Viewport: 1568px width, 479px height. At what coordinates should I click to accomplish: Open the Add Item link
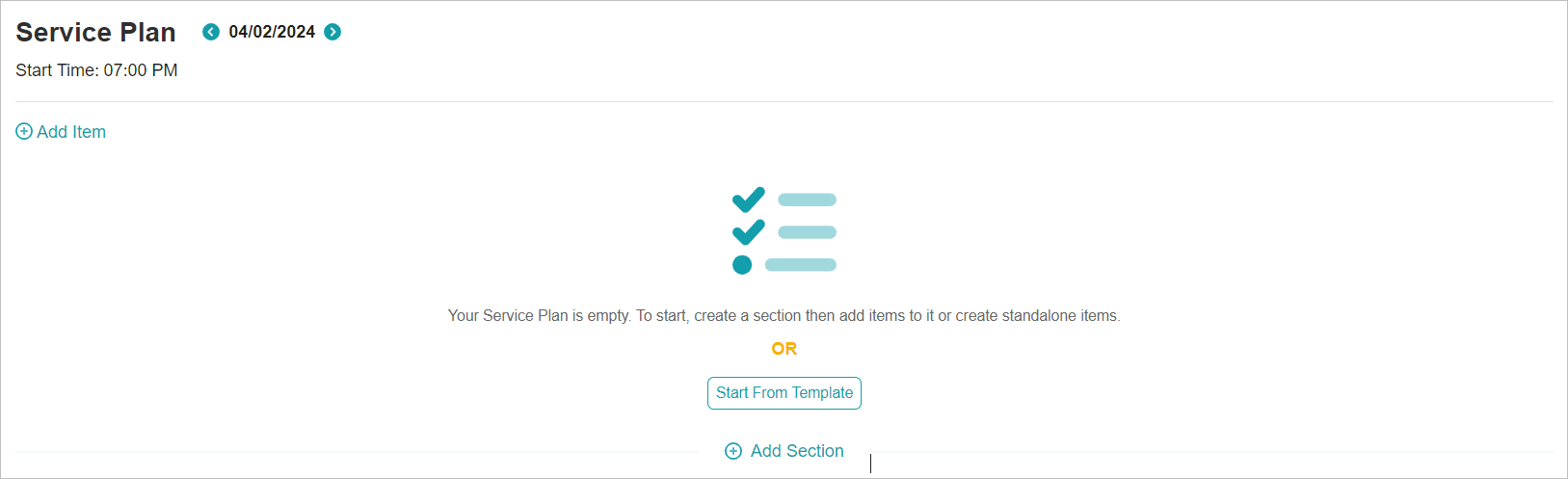(71, 132)
